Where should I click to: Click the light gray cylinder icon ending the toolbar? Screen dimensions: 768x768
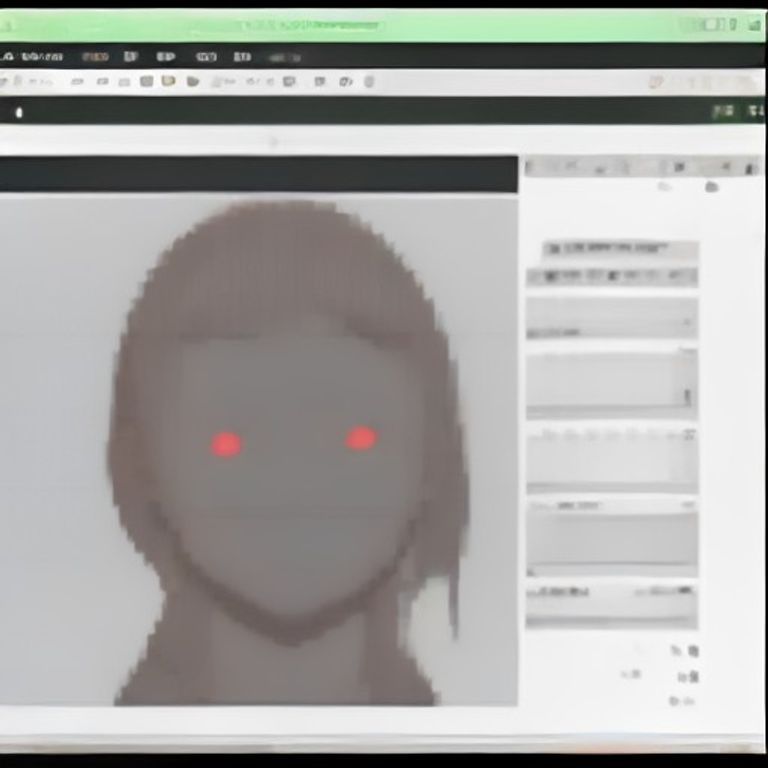pos(369,81)
